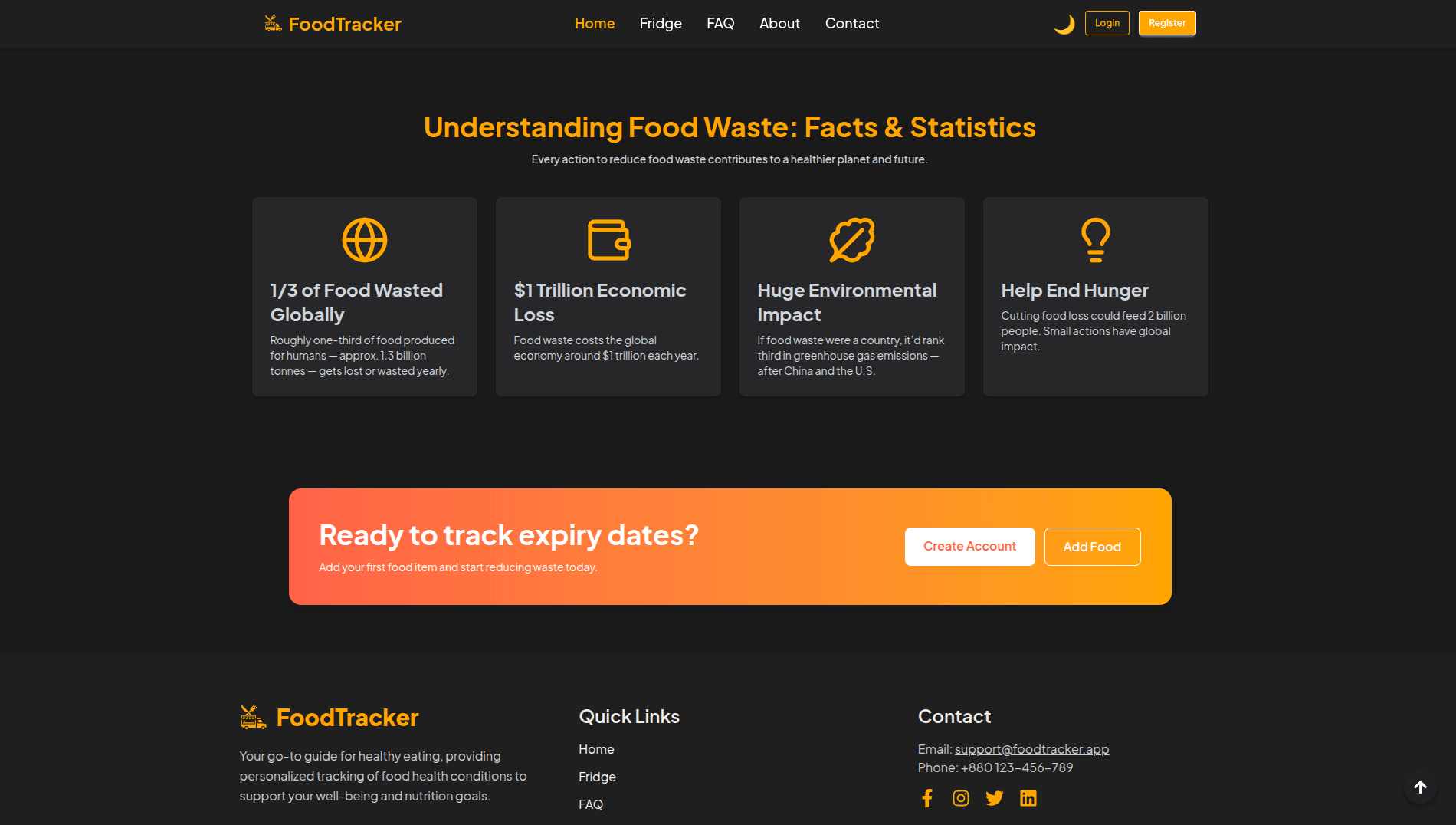The height and width of the screenshot is (825, 1456).
Task: Toggle dark mode with the moon icon
Action: (1064, 23)
